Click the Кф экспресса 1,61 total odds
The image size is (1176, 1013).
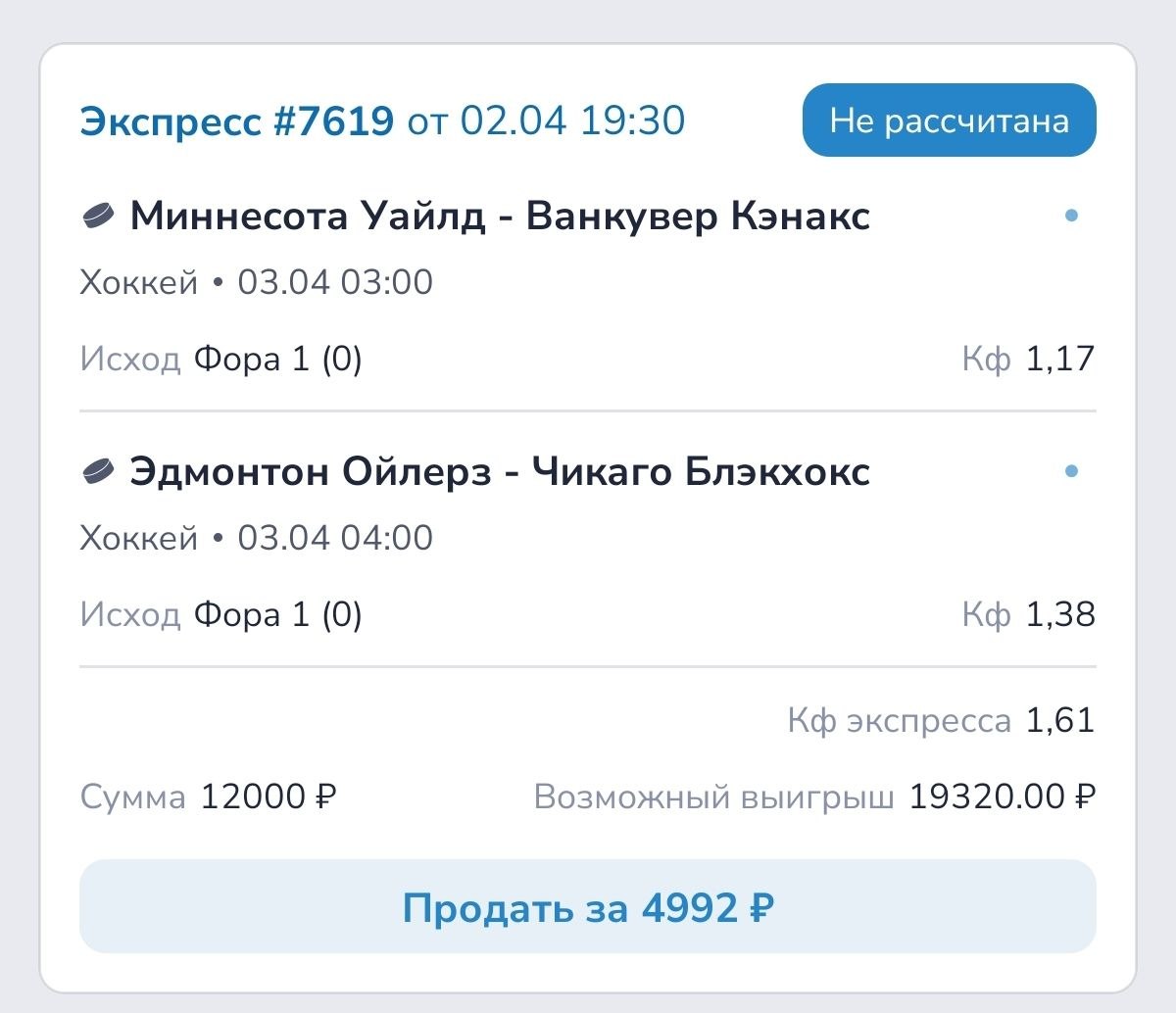pyautogui.click(x=1059, y=721)
